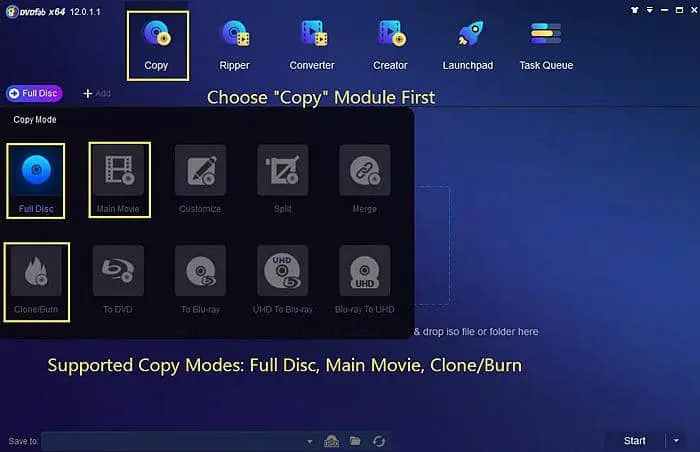Open the Launchpad
Viewport: 700px width, 452px height.
[x=468, y=46]
